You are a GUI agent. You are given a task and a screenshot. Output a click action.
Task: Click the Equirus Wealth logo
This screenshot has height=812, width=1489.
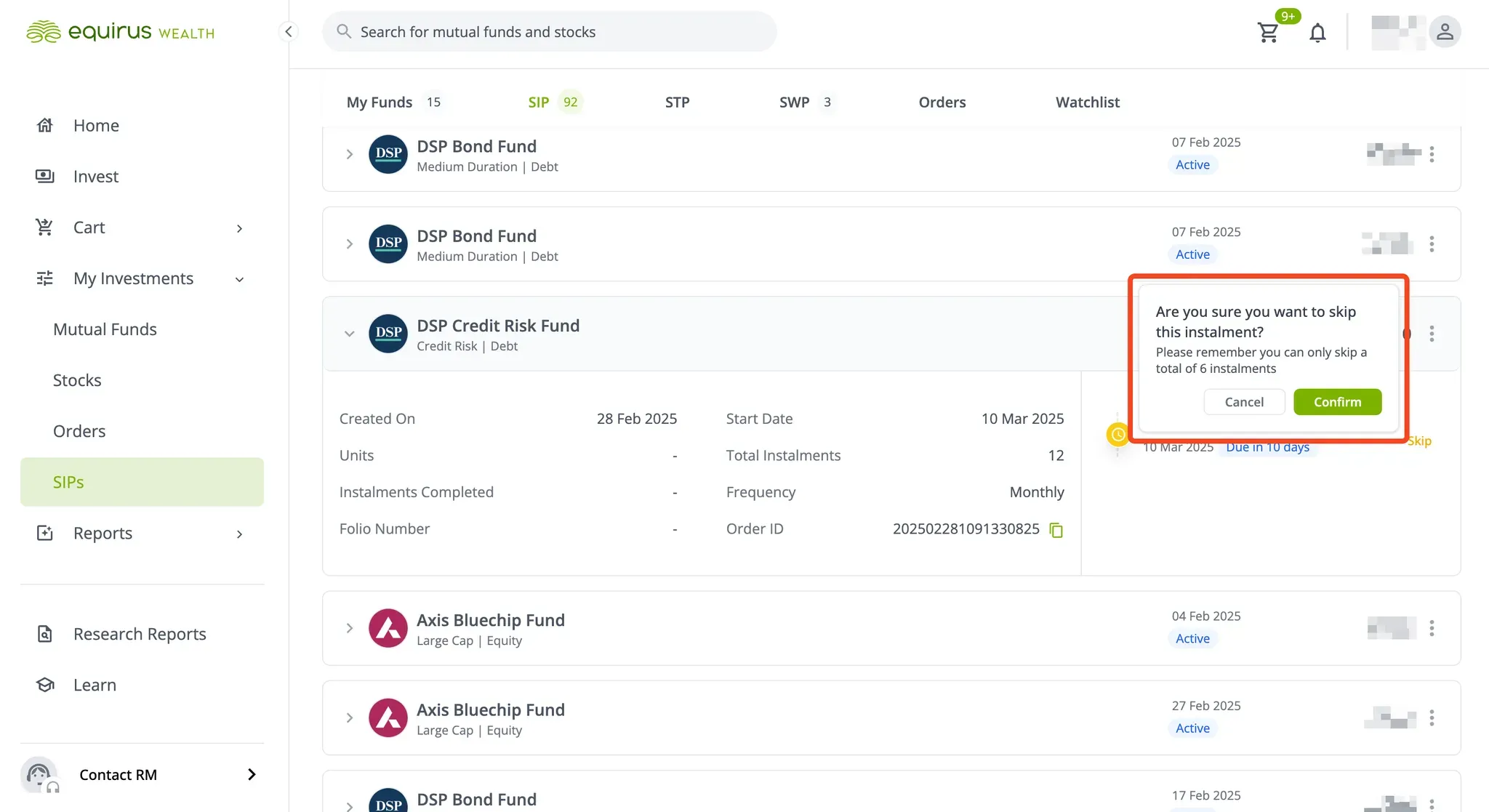(120, 31)
